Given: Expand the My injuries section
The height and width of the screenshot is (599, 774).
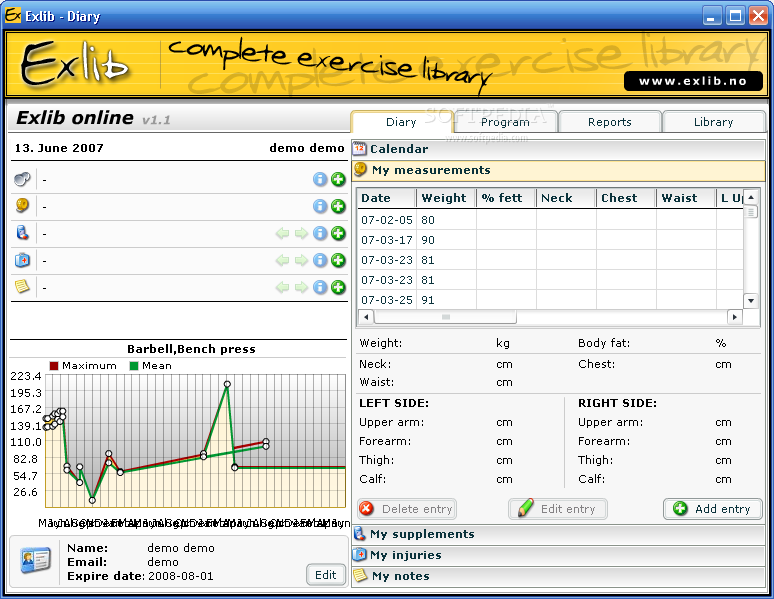Looking at the screenshot, I should click(558, 555).
